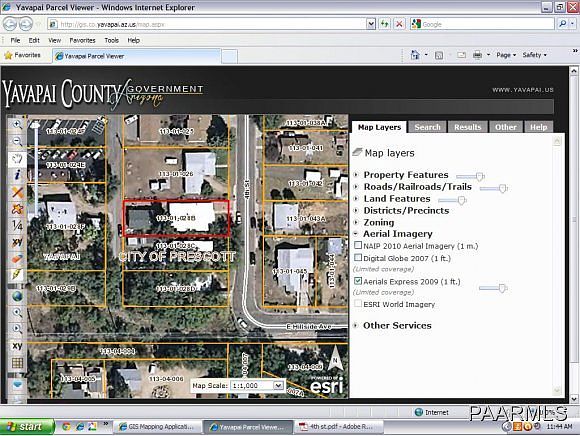Viewport: 580px width, 436px height.
Task: Switch to the Search tab
Action: [427, 127]
